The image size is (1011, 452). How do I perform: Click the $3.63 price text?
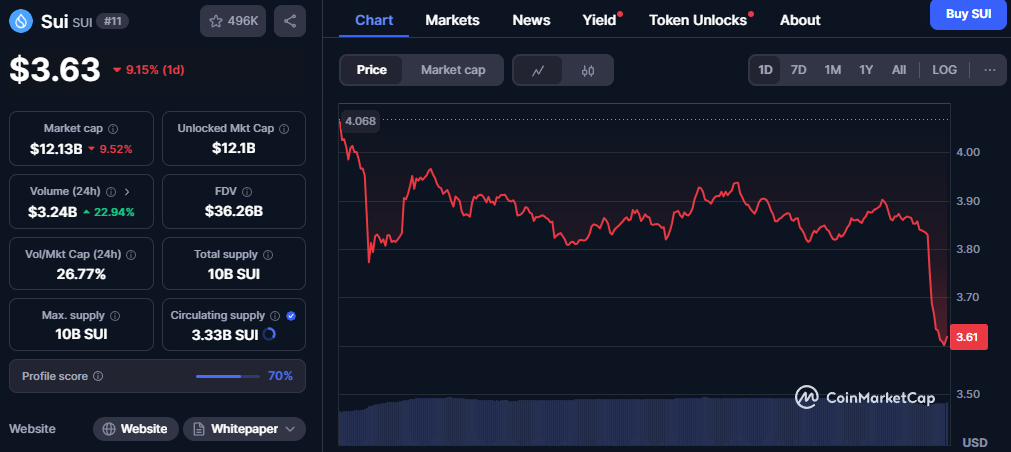(55, 70)
